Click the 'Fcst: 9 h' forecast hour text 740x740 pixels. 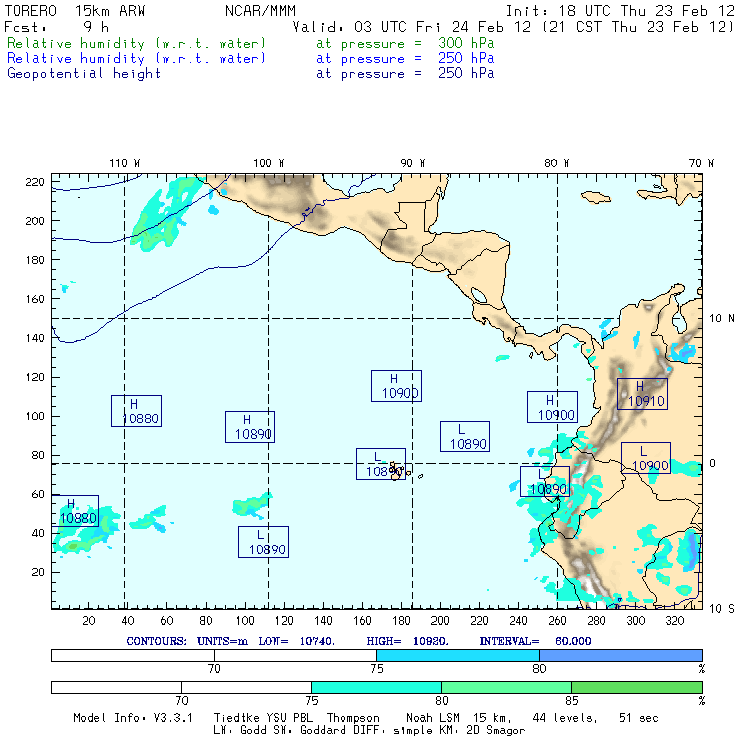click(x=56, y=27)
